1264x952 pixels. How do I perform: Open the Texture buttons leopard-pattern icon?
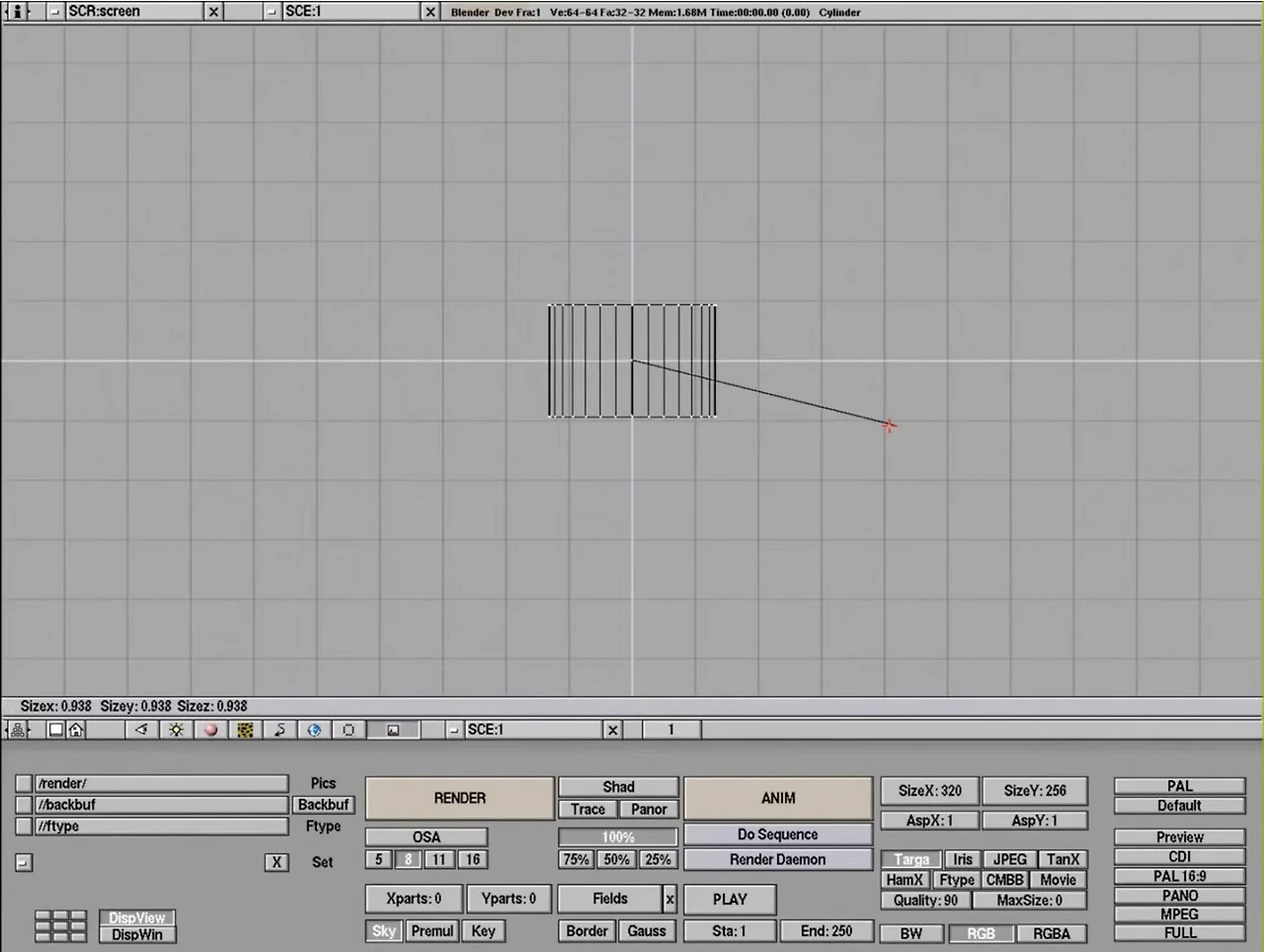click(245, 730)
